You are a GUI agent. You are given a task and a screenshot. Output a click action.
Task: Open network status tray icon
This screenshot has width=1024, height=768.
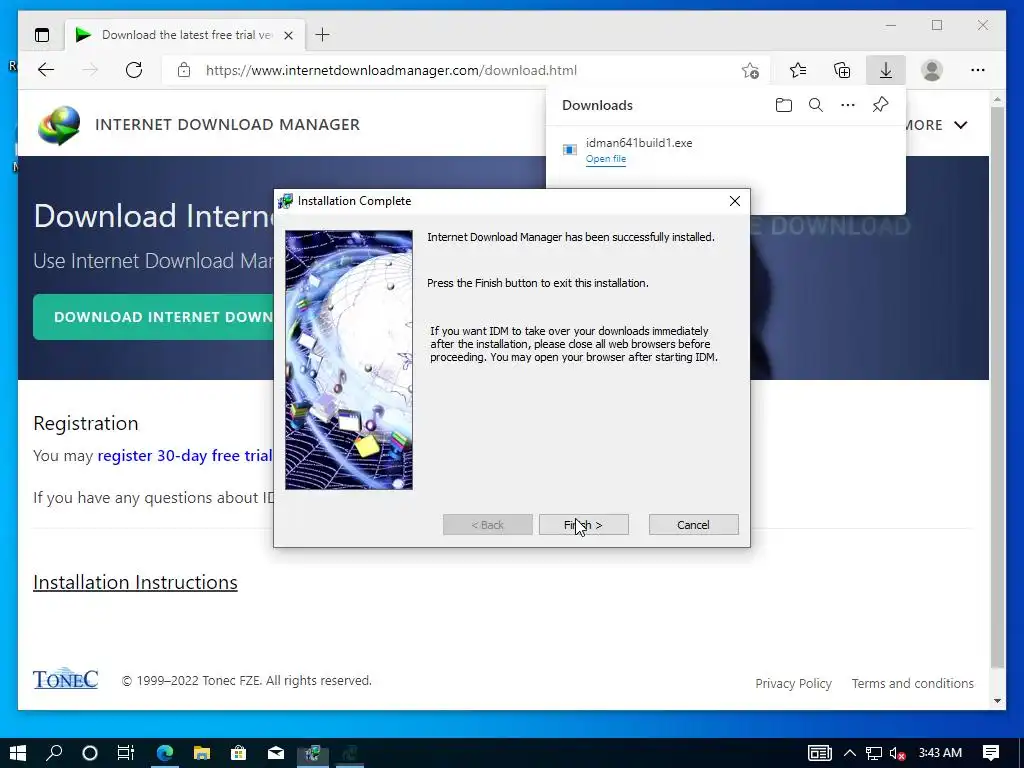pyautogui.click(x=874, y=753)
